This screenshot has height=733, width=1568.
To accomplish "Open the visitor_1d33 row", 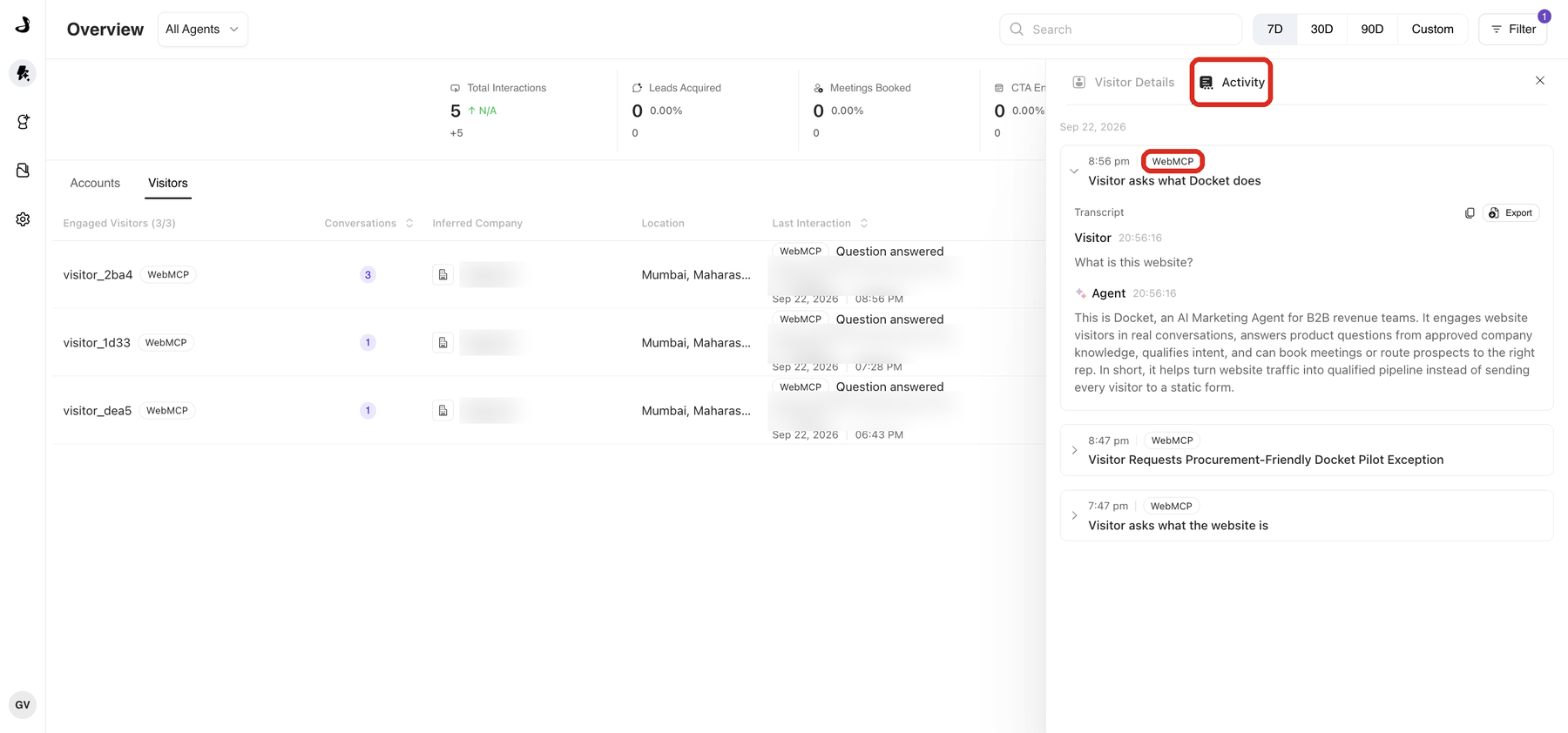I will coord(549,343).
